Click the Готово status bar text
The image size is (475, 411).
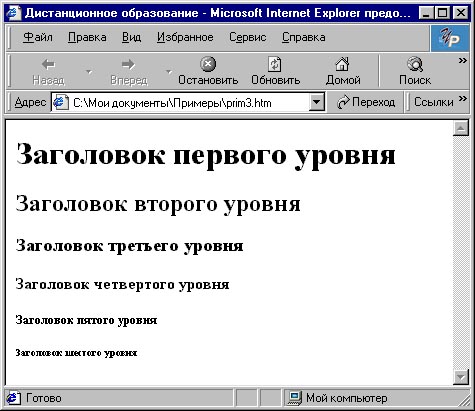point(44,398)
